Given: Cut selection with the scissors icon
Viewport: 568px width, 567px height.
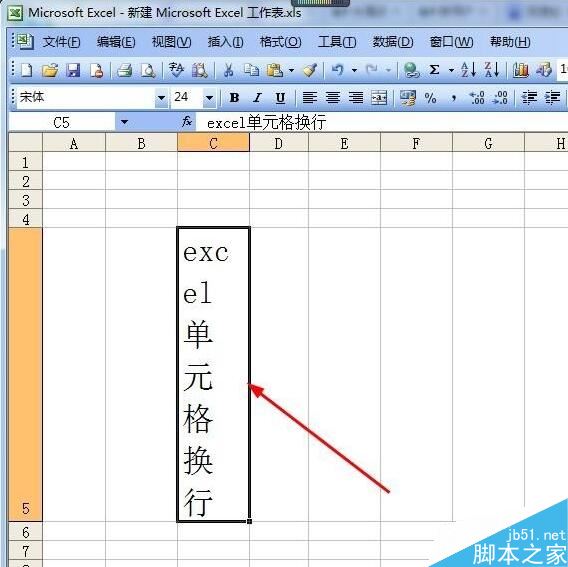Looking at the screenshot, I should [228, 70].
